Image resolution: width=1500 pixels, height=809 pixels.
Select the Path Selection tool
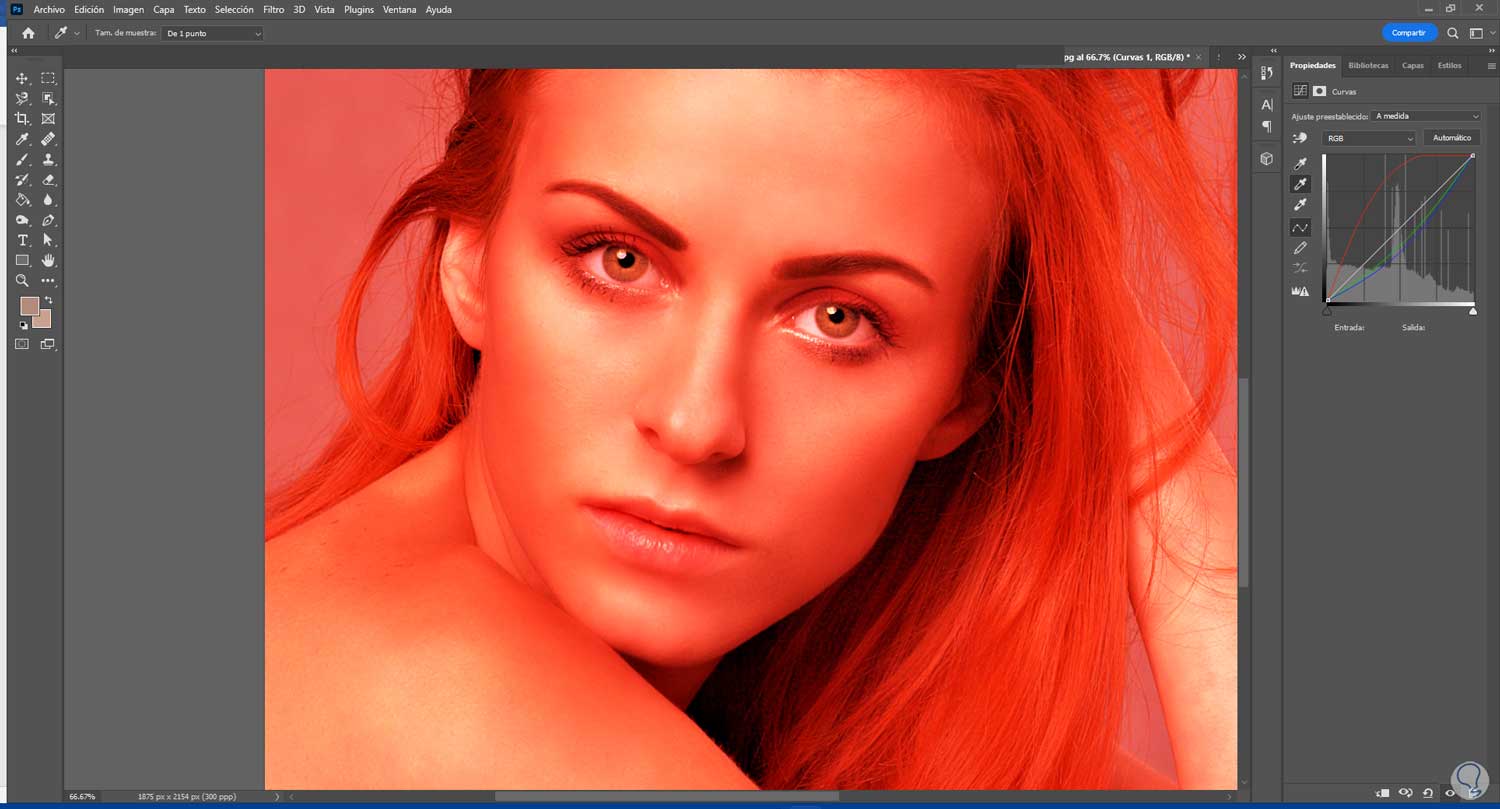(x=48, y=240)
